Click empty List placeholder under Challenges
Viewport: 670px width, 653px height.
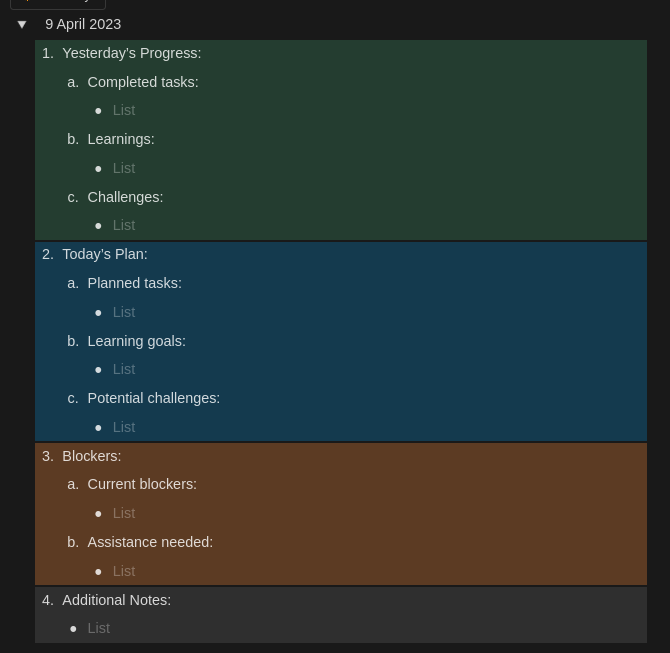point(124,225)
